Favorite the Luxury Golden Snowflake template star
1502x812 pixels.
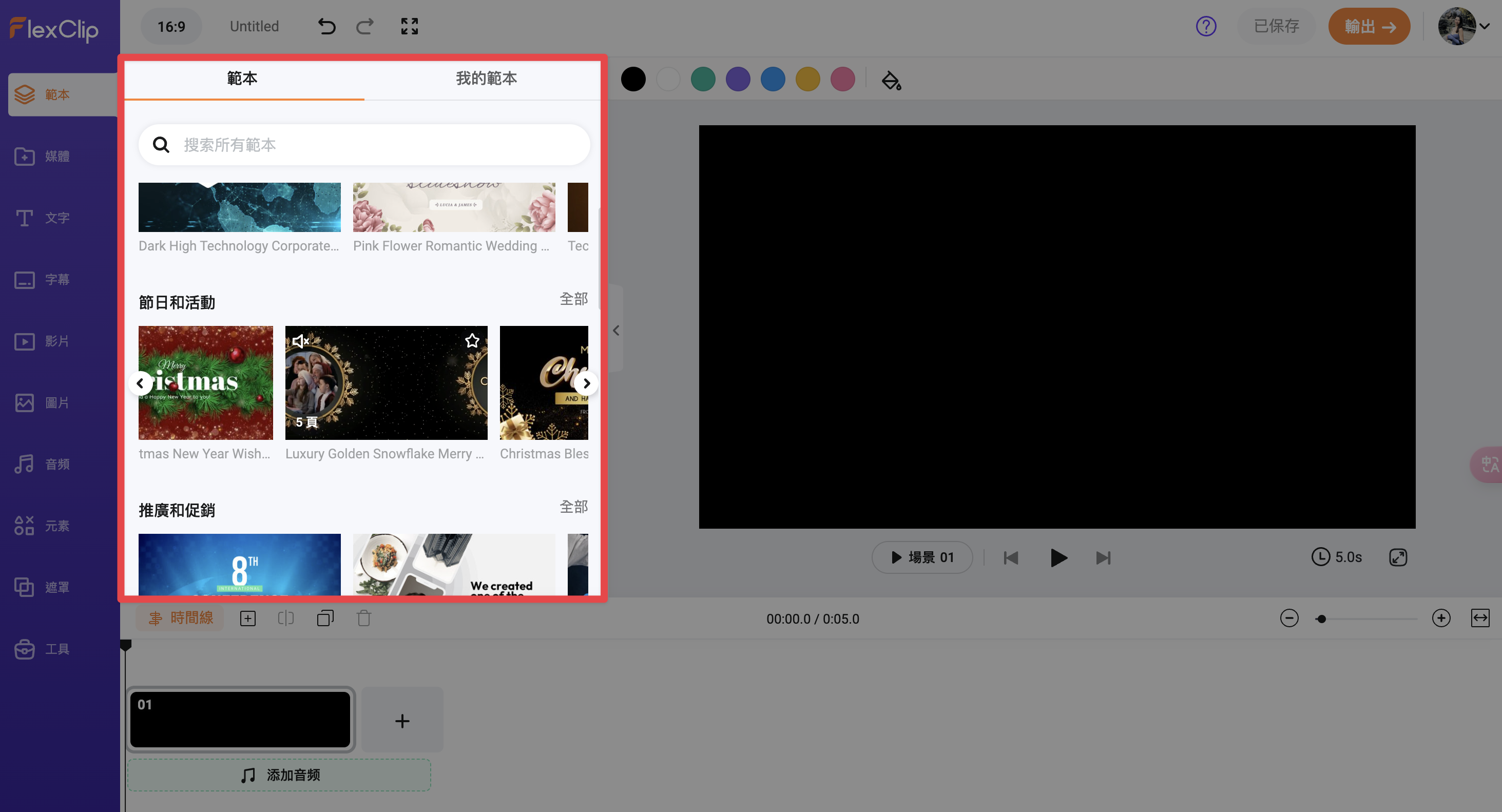pyautogui.click(x=472, y=341)
